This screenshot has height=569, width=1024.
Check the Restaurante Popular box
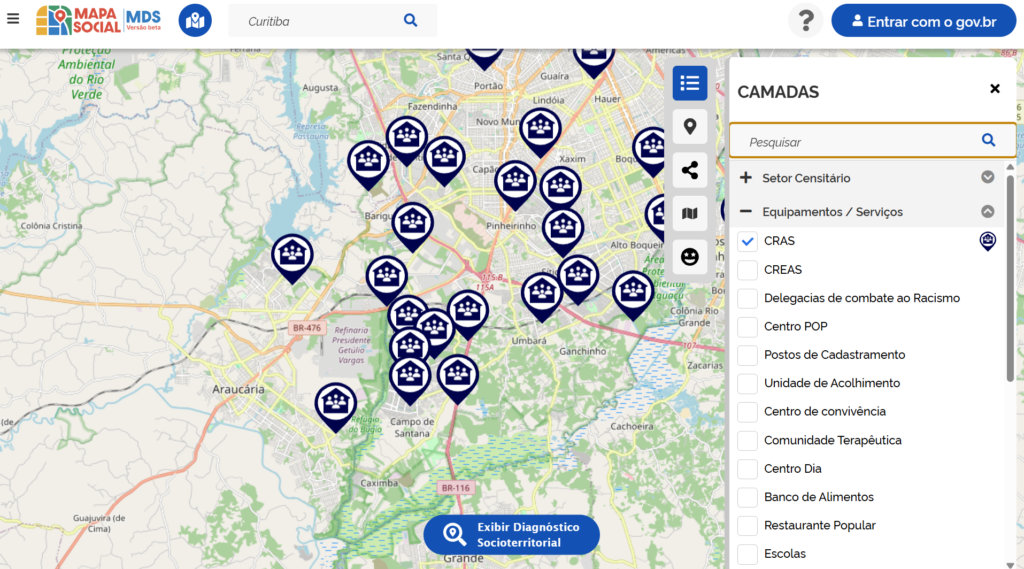747,525
